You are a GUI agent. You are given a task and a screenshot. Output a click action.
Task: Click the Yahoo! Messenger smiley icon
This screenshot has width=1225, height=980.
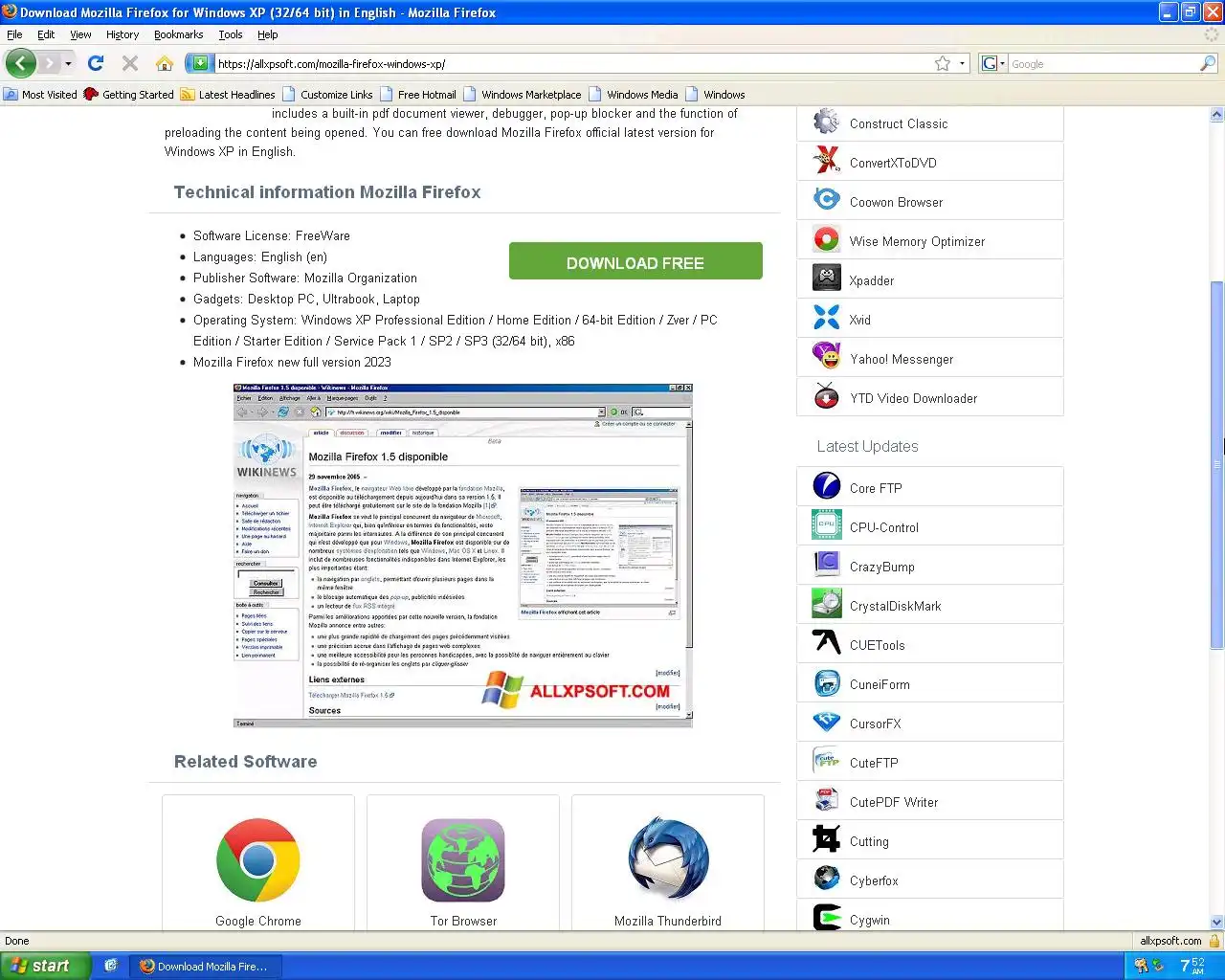[826, 358]
